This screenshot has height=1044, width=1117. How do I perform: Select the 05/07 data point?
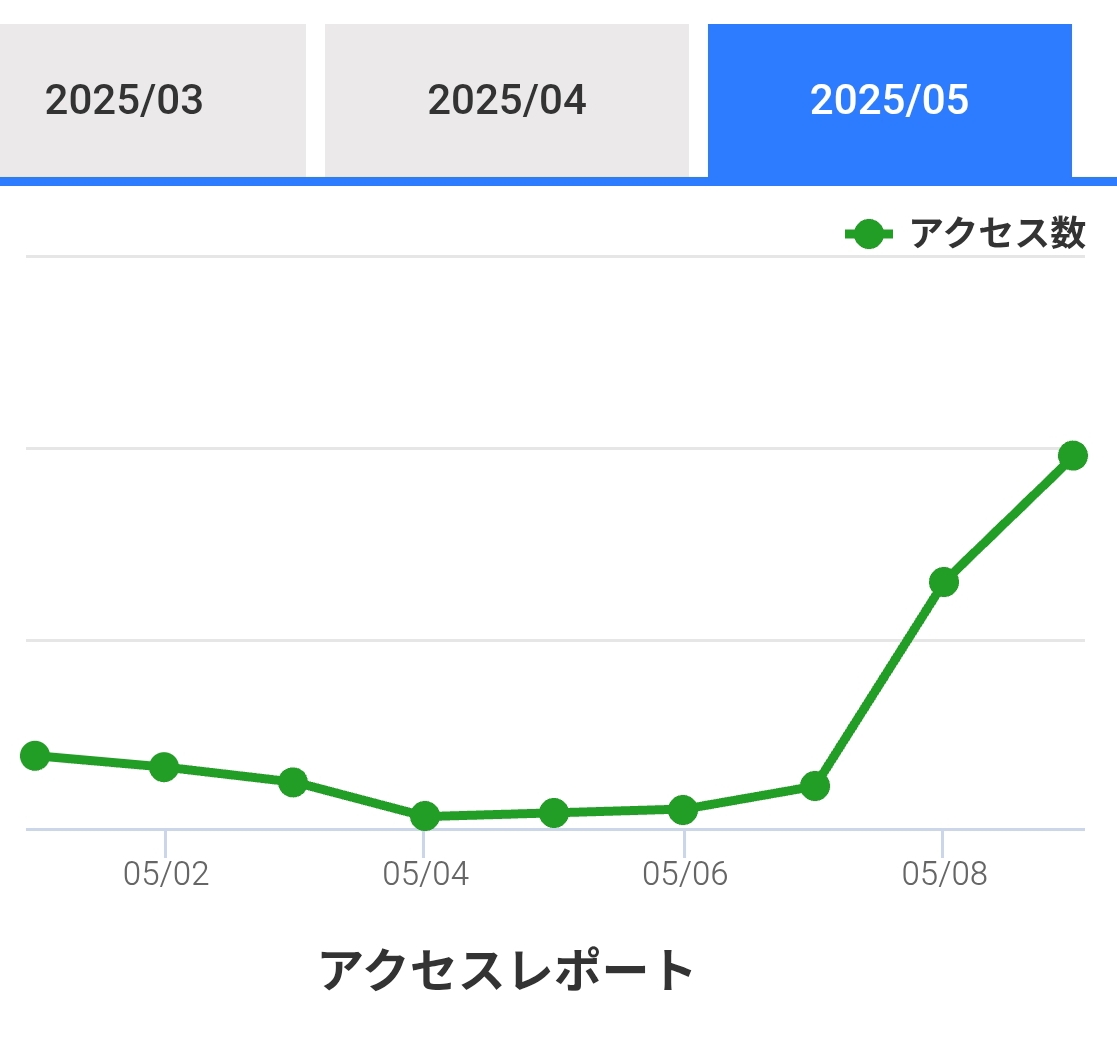point(814,786)
